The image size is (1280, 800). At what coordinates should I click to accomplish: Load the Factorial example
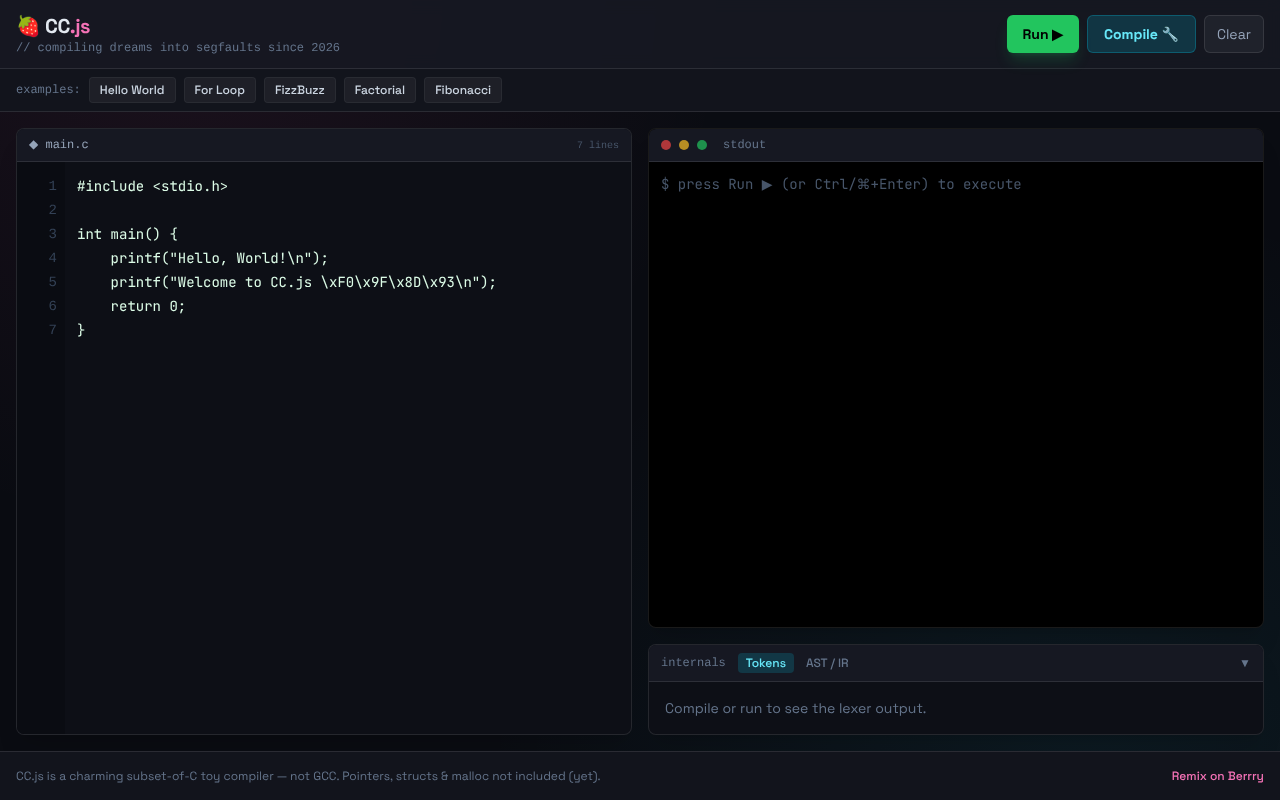pyautogui.click(x=380, y=90)
